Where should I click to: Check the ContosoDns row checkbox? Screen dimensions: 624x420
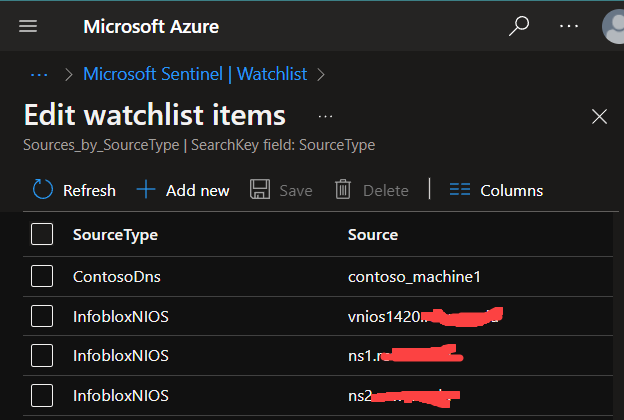(42, 276)
